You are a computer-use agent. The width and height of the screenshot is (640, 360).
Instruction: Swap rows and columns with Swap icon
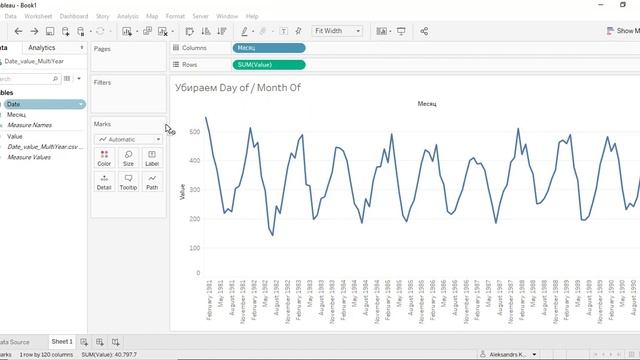click(189, 31)
